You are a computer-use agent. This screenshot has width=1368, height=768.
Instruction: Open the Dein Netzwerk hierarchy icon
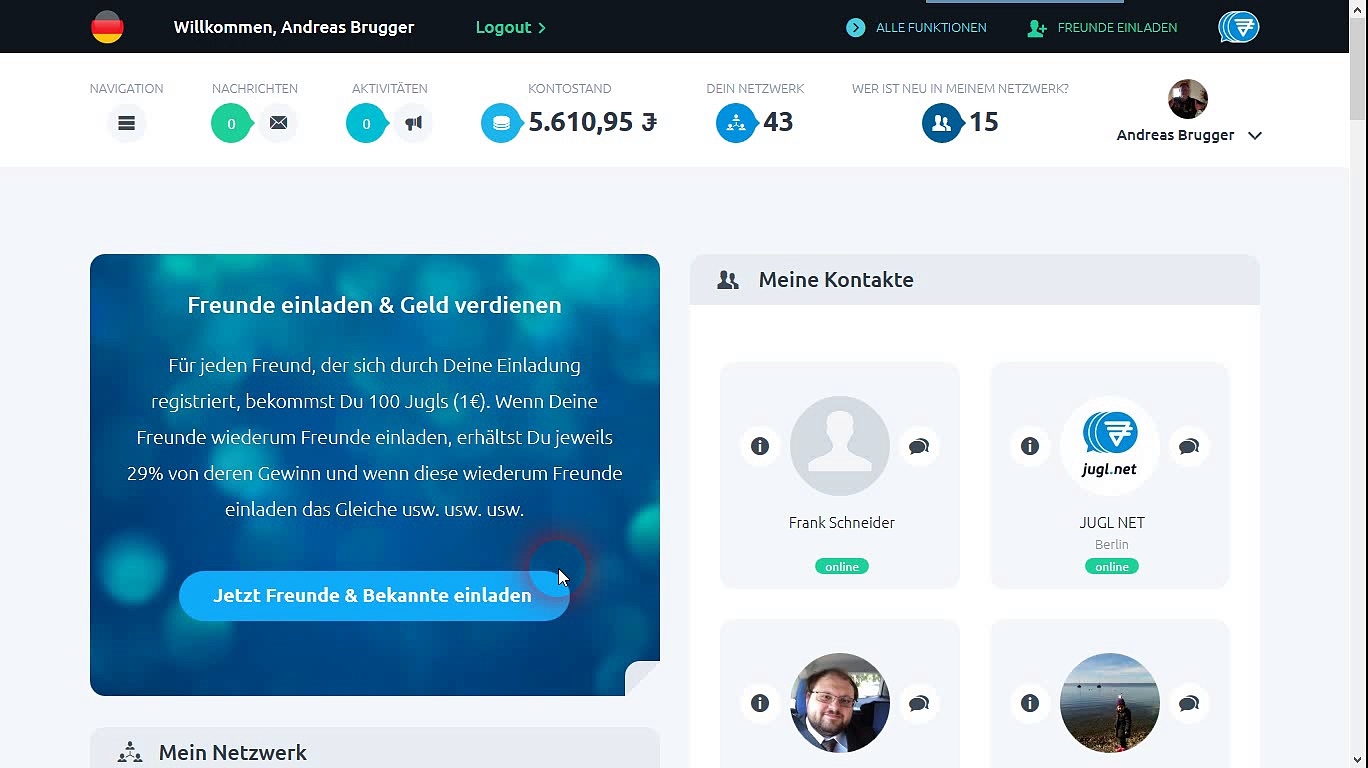coord(736,123)
